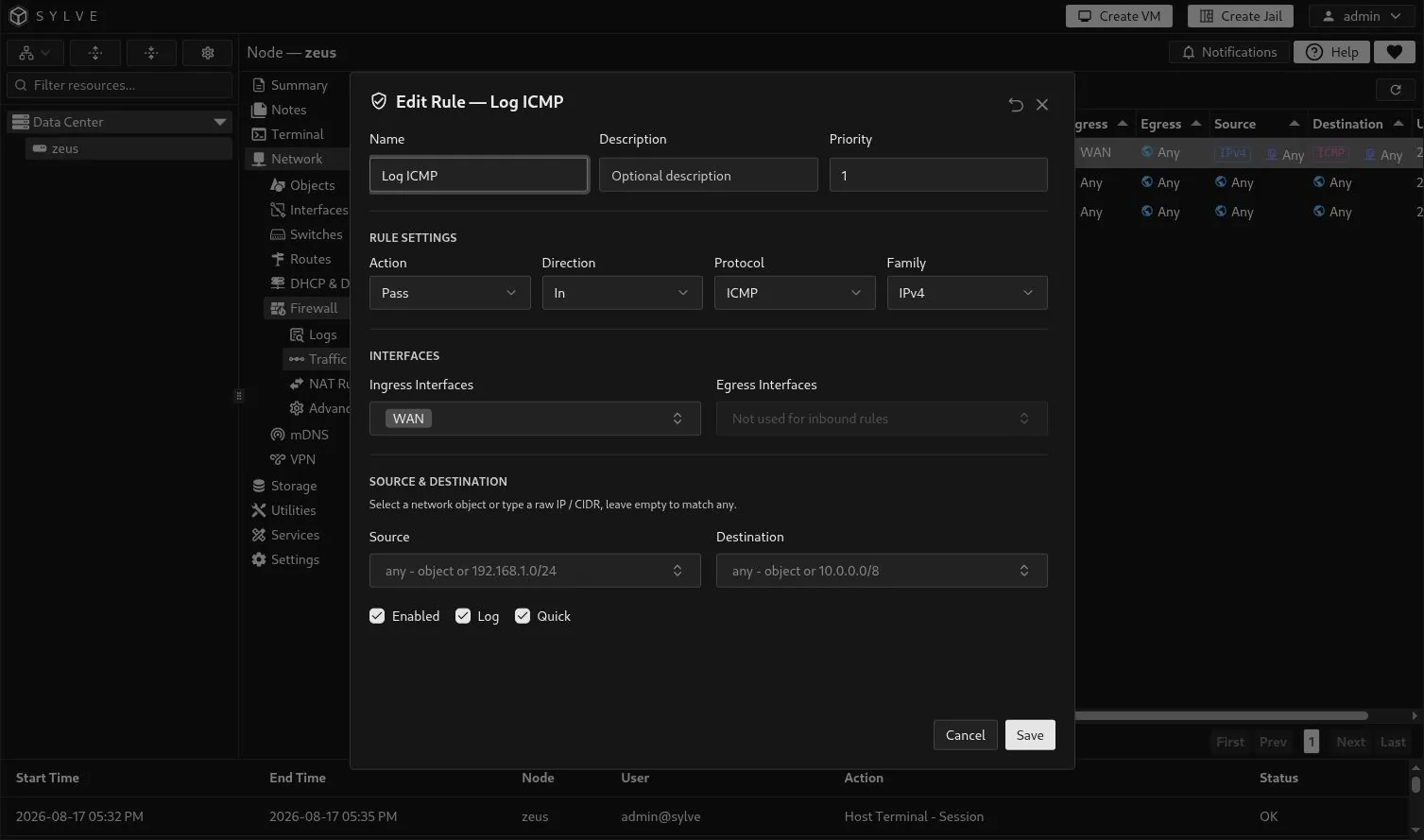The width and height of the screenshot is (1424, 840).
Task: Sort by the Source column header
Action: click(x=1257, y=124)
